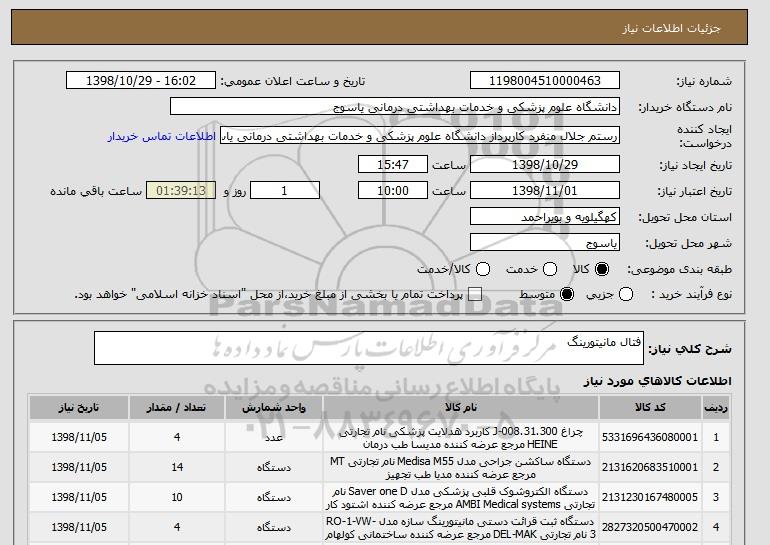The width and height of the screenshot is (770, 545).
Task: Click the عدد unit in row 1
Action: (274, 437)
